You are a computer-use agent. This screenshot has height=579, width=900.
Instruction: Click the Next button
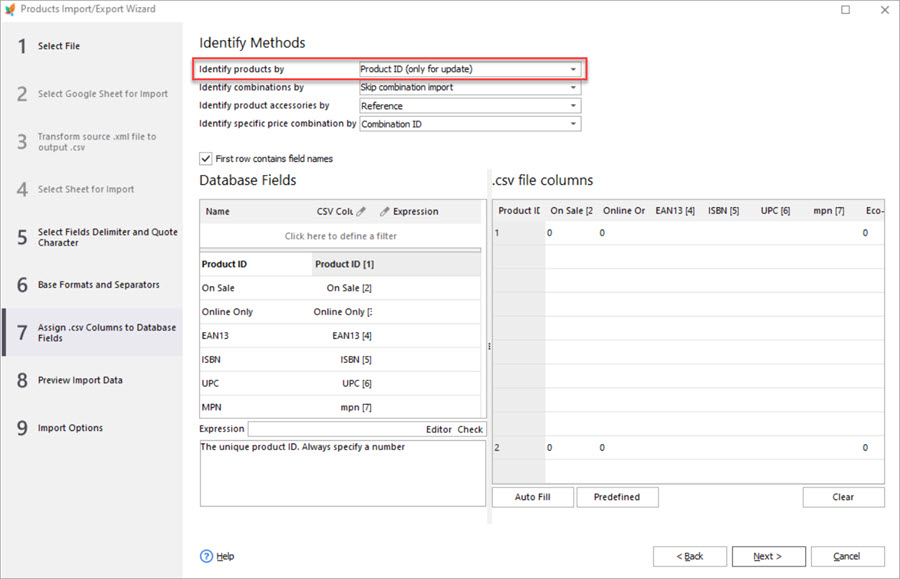768,556
